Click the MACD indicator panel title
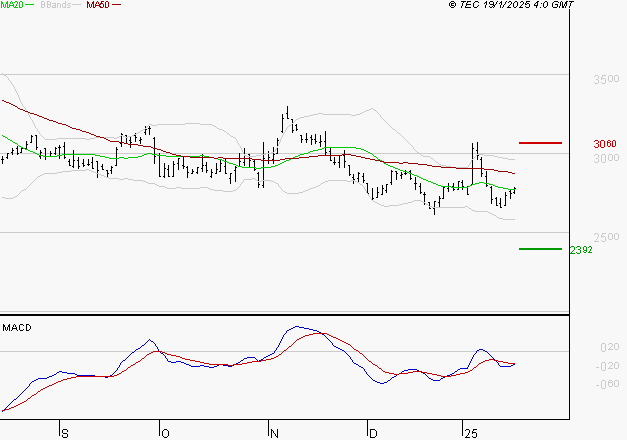This screenshot has width=627, height=440. [17, 327]
